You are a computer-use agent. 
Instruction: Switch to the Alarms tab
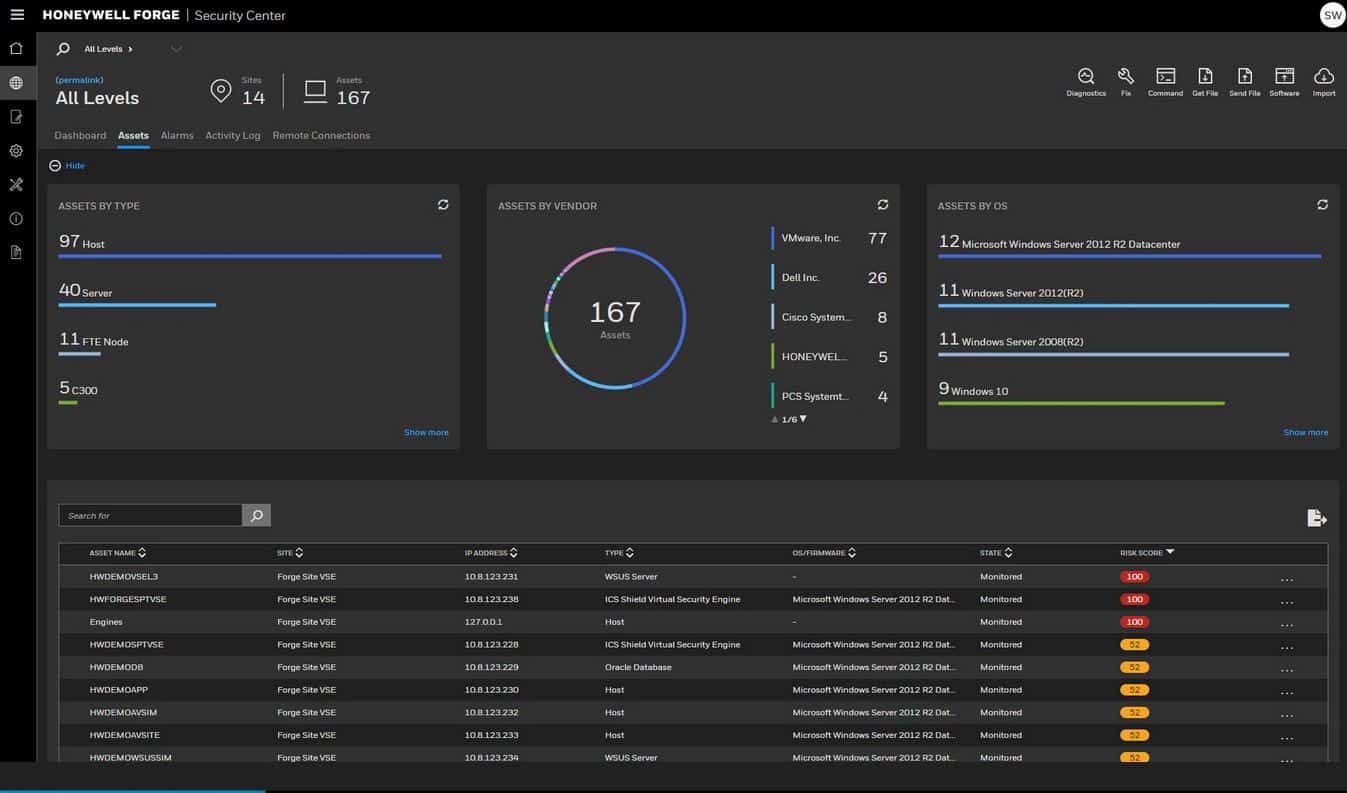point(177,135)
